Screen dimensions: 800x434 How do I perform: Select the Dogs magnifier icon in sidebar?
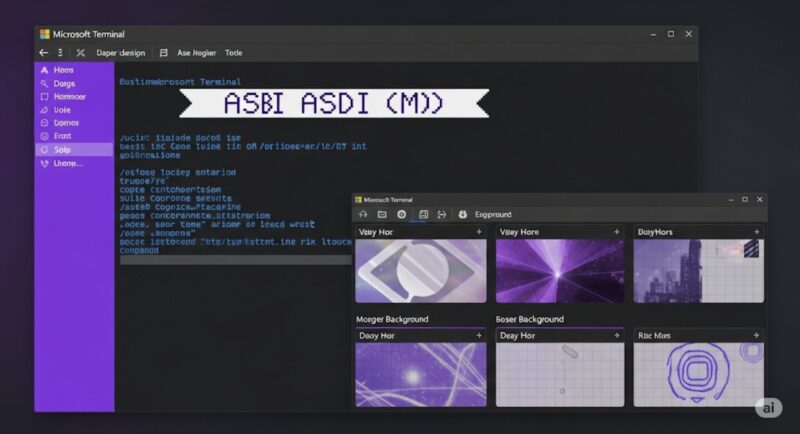(44, 83)
